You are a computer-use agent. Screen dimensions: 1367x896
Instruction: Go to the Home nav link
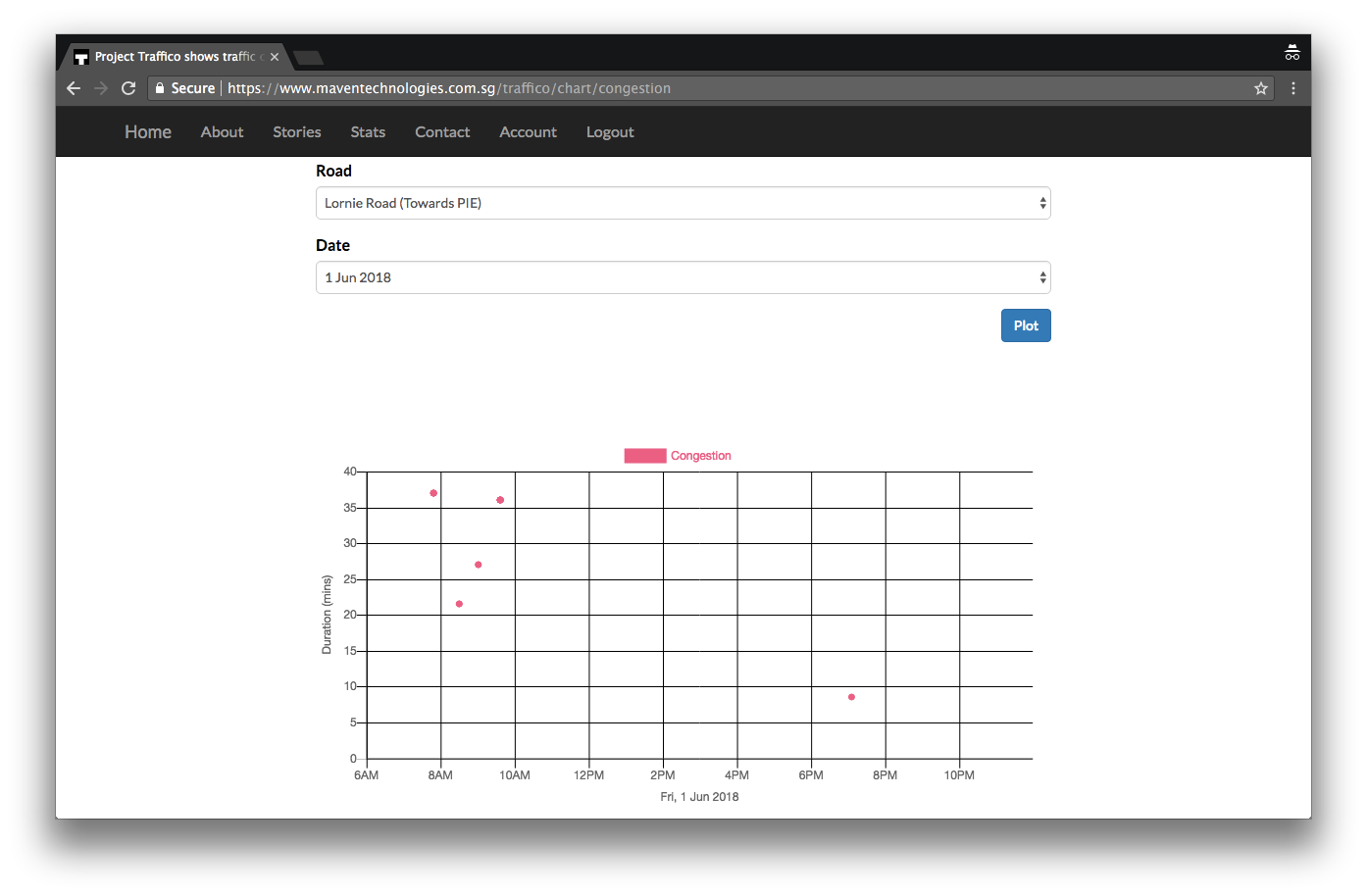148,132
